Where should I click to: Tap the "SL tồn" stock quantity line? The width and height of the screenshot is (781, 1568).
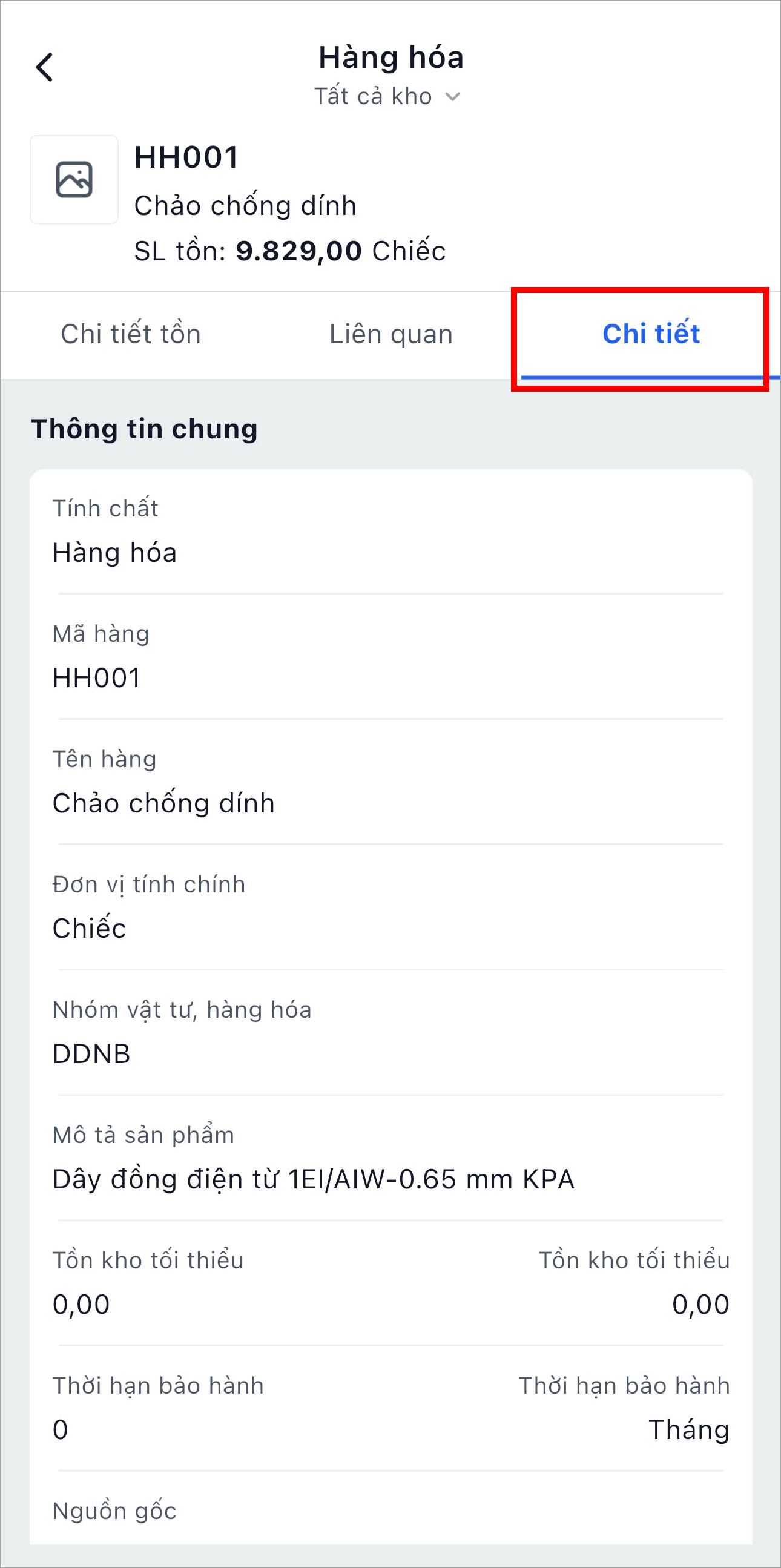[290, 251]
